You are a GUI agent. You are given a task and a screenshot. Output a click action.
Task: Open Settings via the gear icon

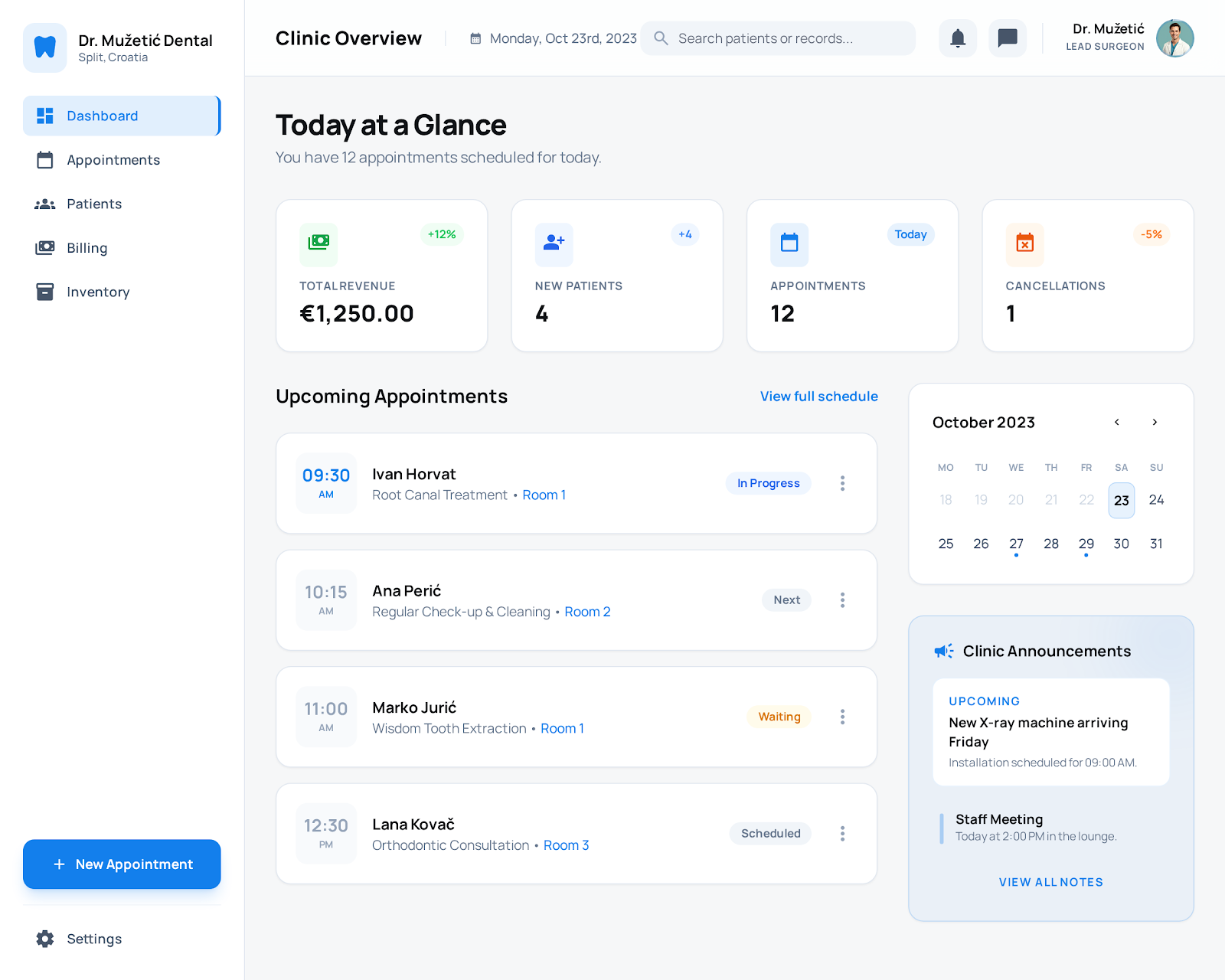pos(45,939)
